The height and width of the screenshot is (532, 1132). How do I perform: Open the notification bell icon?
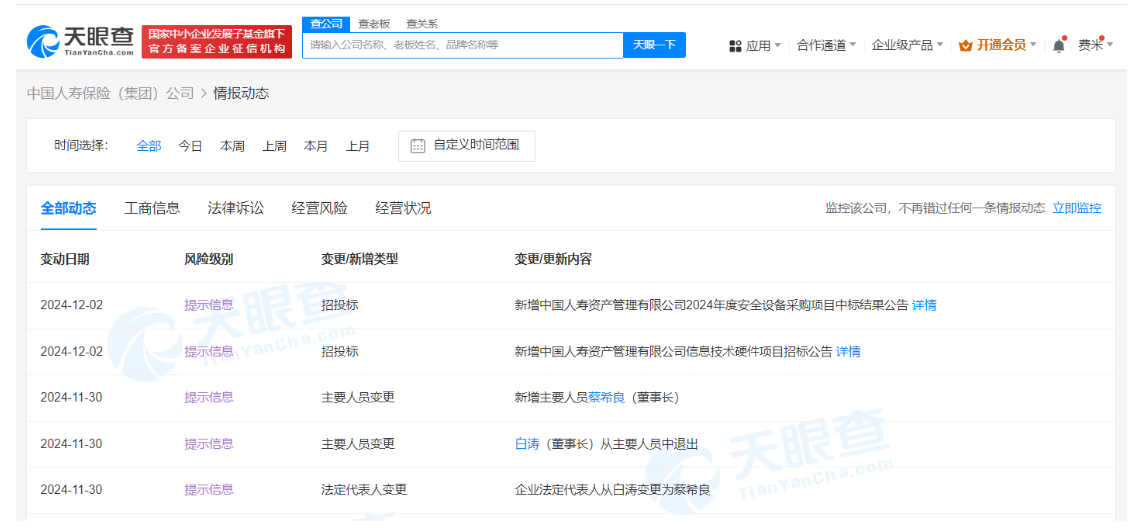[1058, 45]
